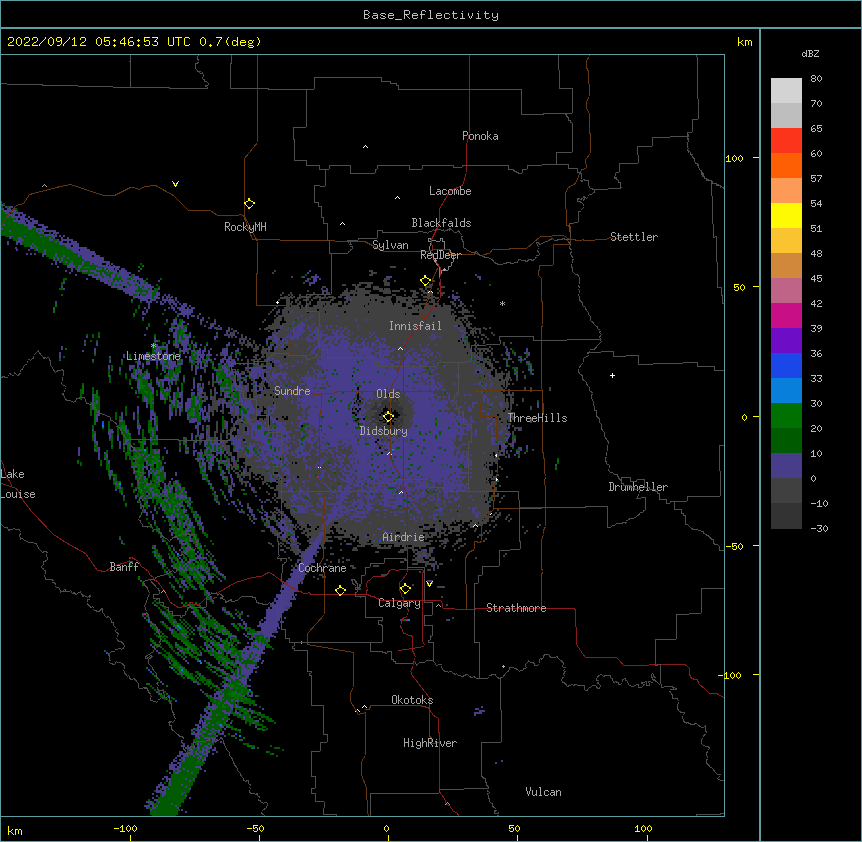Select the light gray 80-70 dBZ legend swatch
Viewport: 862px width, 842px height.
point(786,91)
